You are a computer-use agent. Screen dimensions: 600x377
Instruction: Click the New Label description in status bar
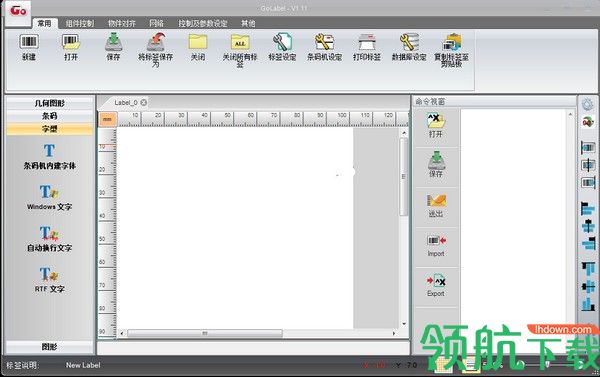(83, 365)
